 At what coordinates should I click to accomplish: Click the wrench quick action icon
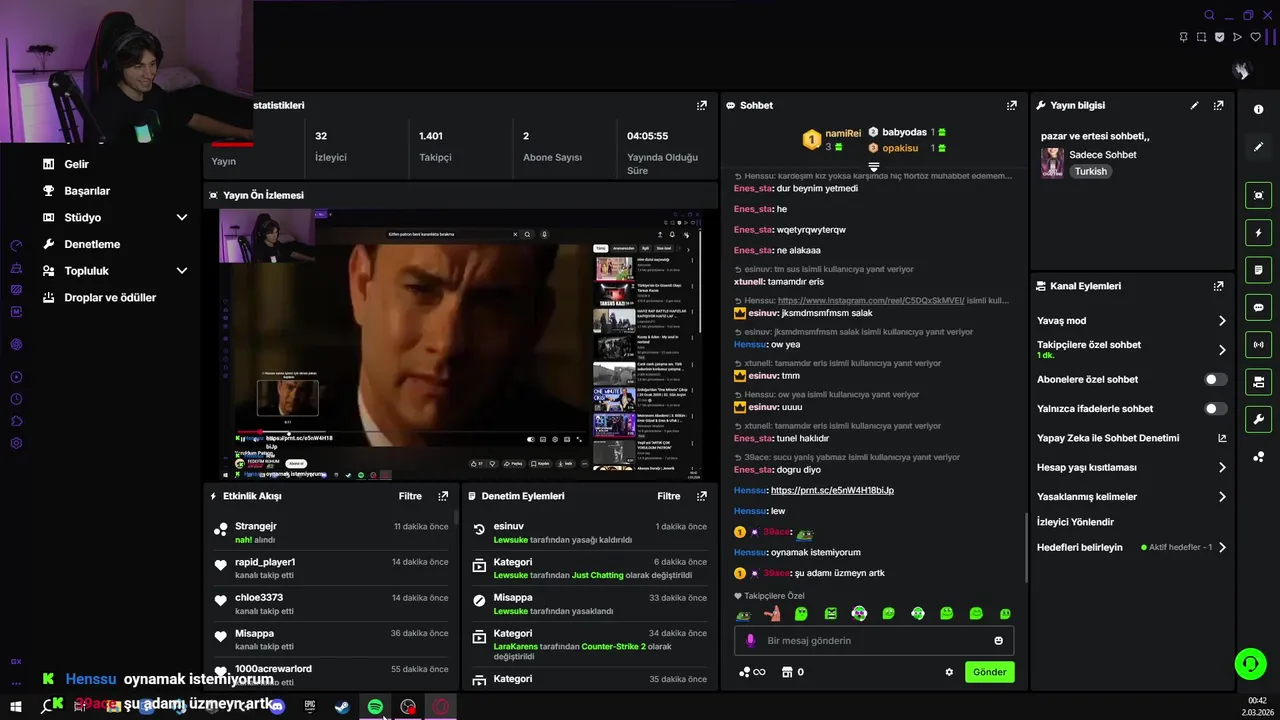1258,419
